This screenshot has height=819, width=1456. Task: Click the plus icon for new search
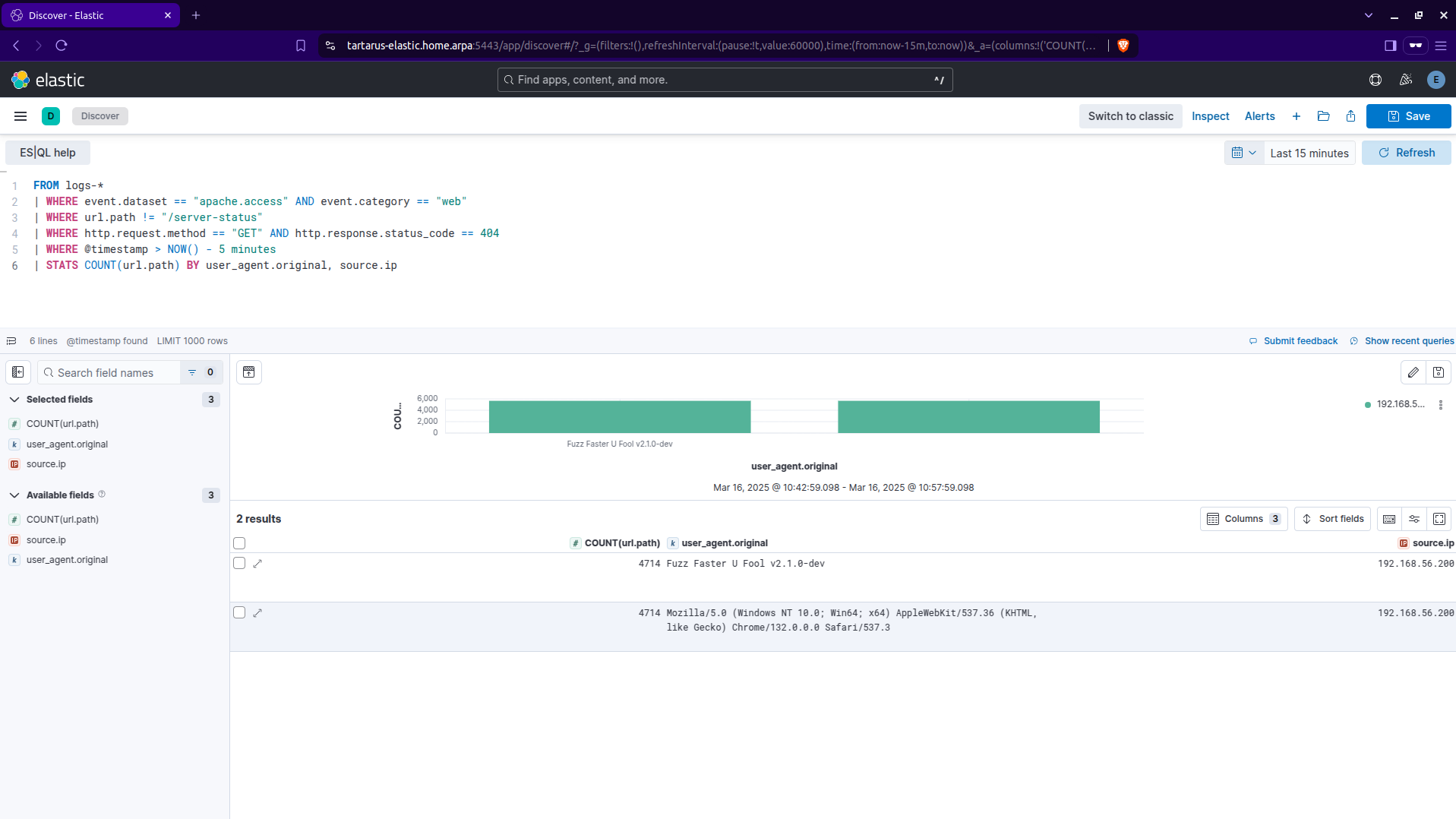click(x=1297, y=116)
